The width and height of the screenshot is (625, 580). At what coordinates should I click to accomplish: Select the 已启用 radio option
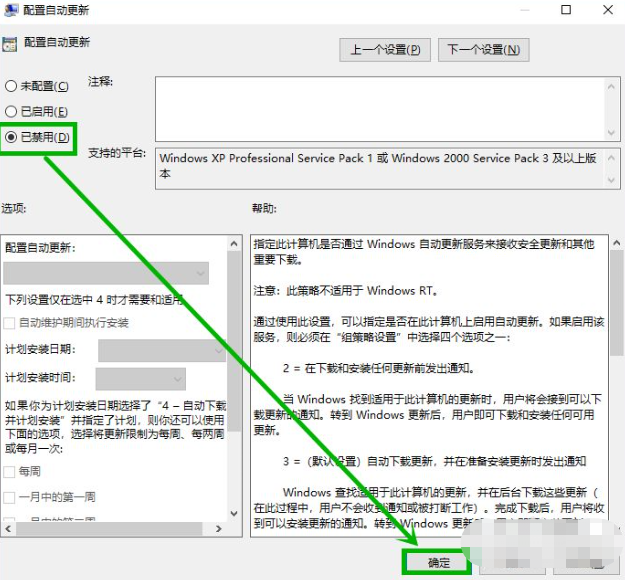pos(11,111)
